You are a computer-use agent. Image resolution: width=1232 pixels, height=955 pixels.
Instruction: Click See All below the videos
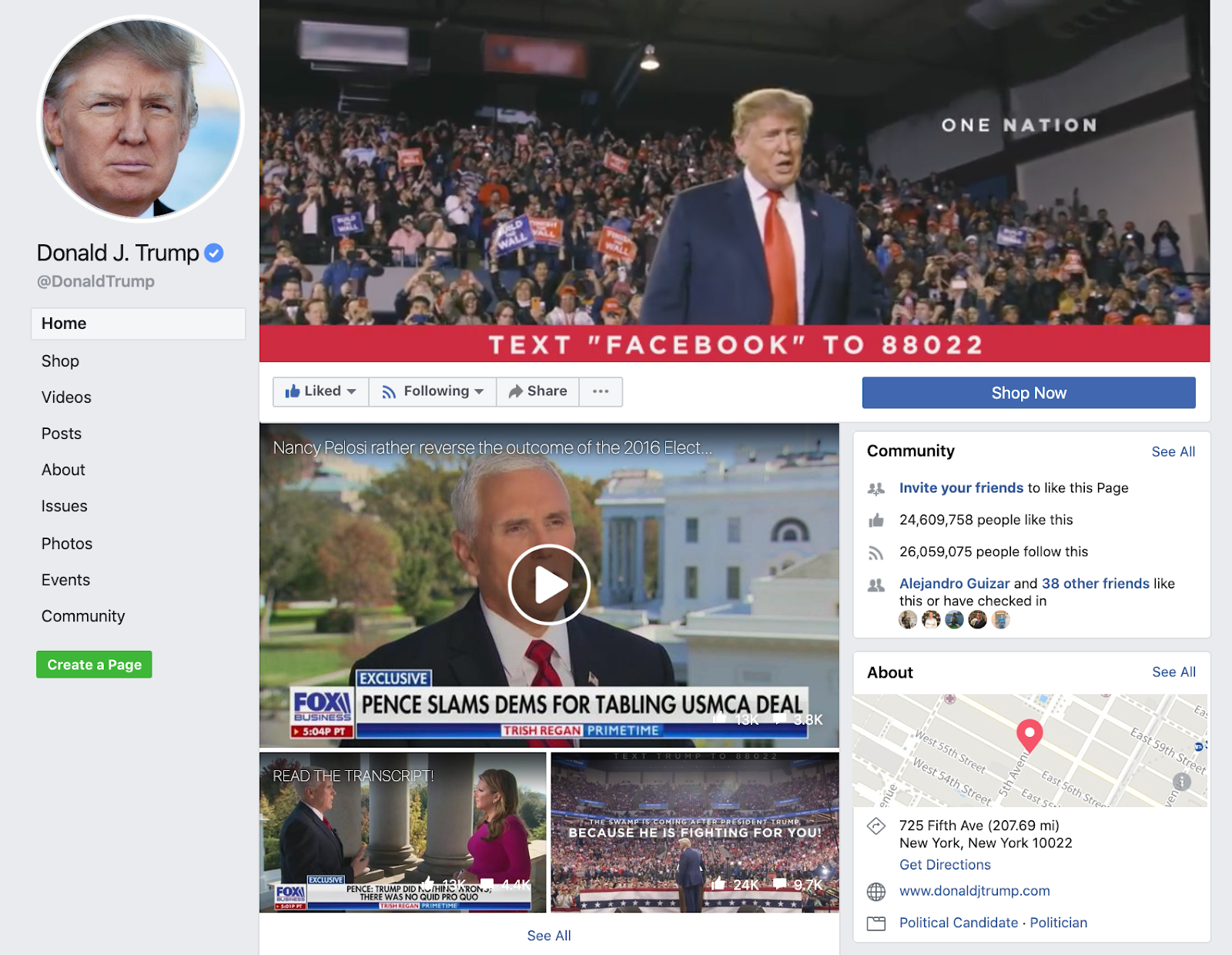pos(549,936)
